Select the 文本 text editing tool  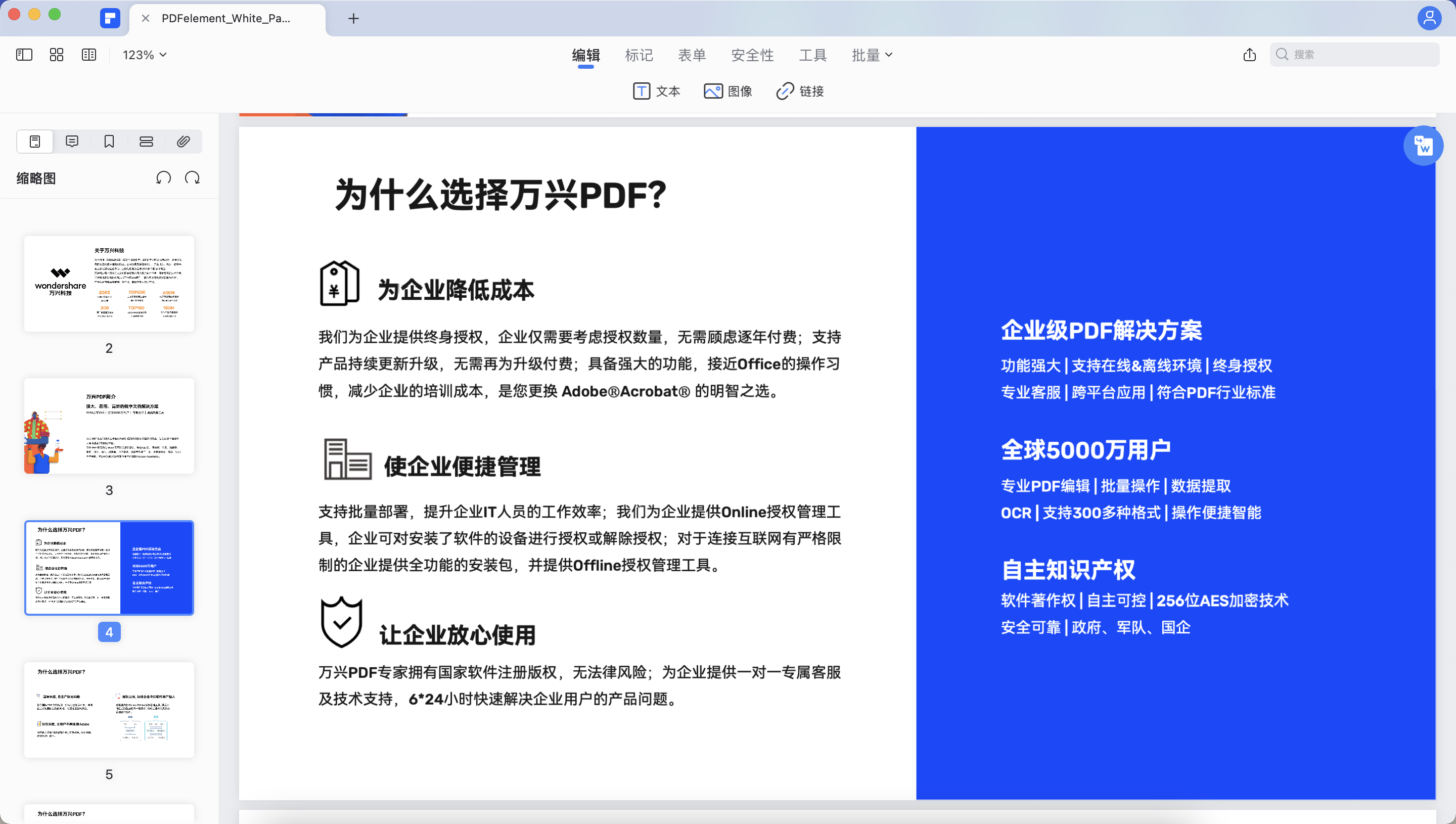point(656,91)
